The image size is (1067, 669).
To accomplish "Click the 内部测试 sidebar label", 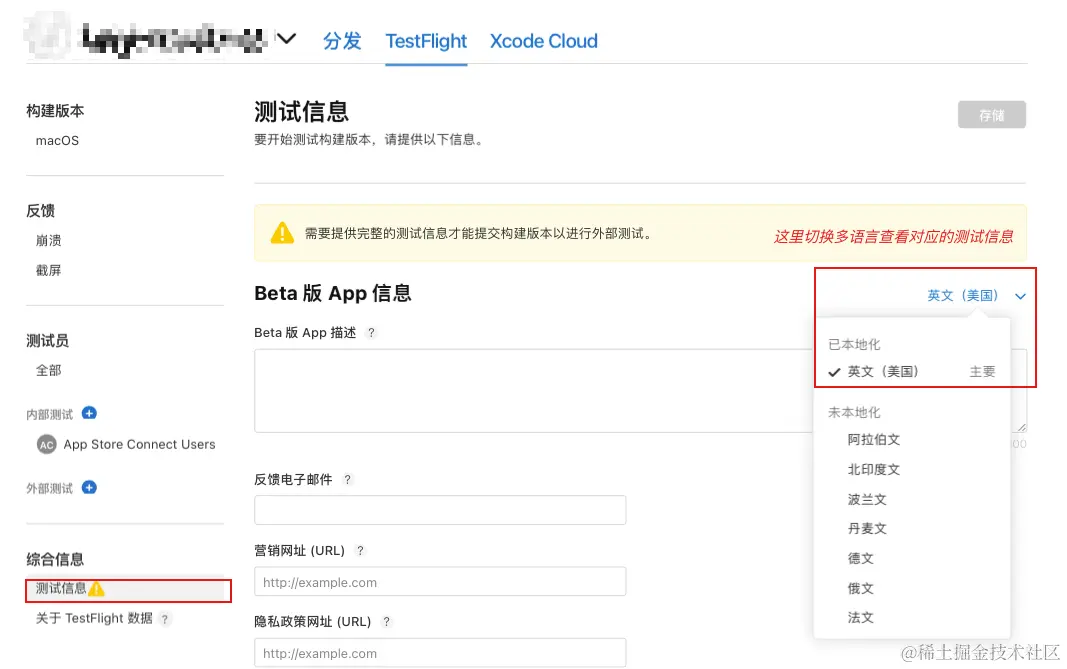I will click(50, 414).
